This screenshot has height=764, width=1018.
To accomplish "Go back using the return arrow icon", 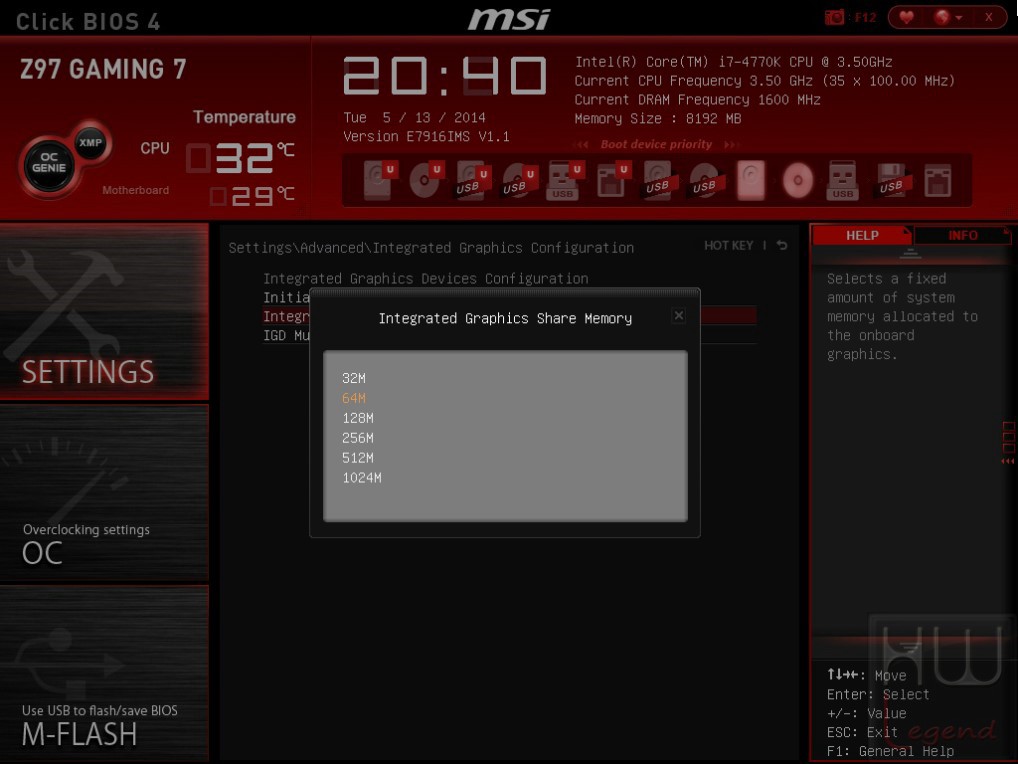I will [782, 245].
